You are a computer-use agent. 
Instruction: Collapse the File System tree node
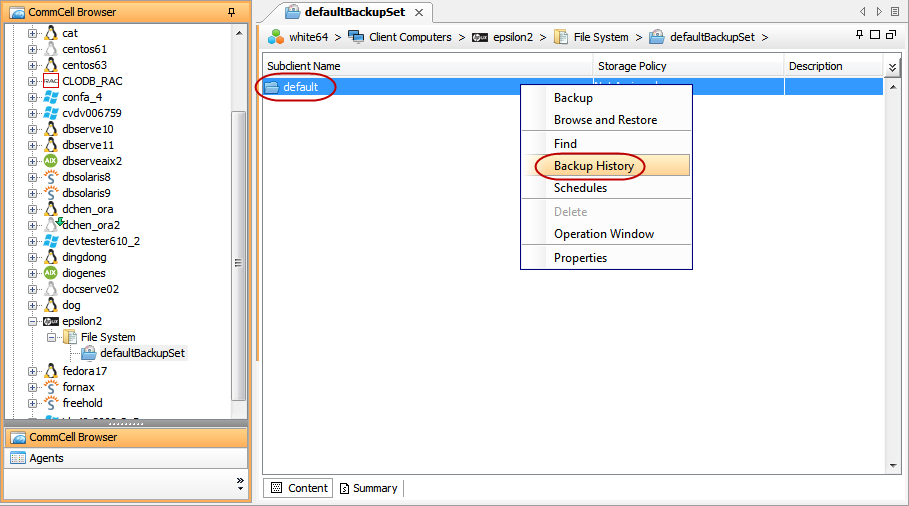click(52, 337)
